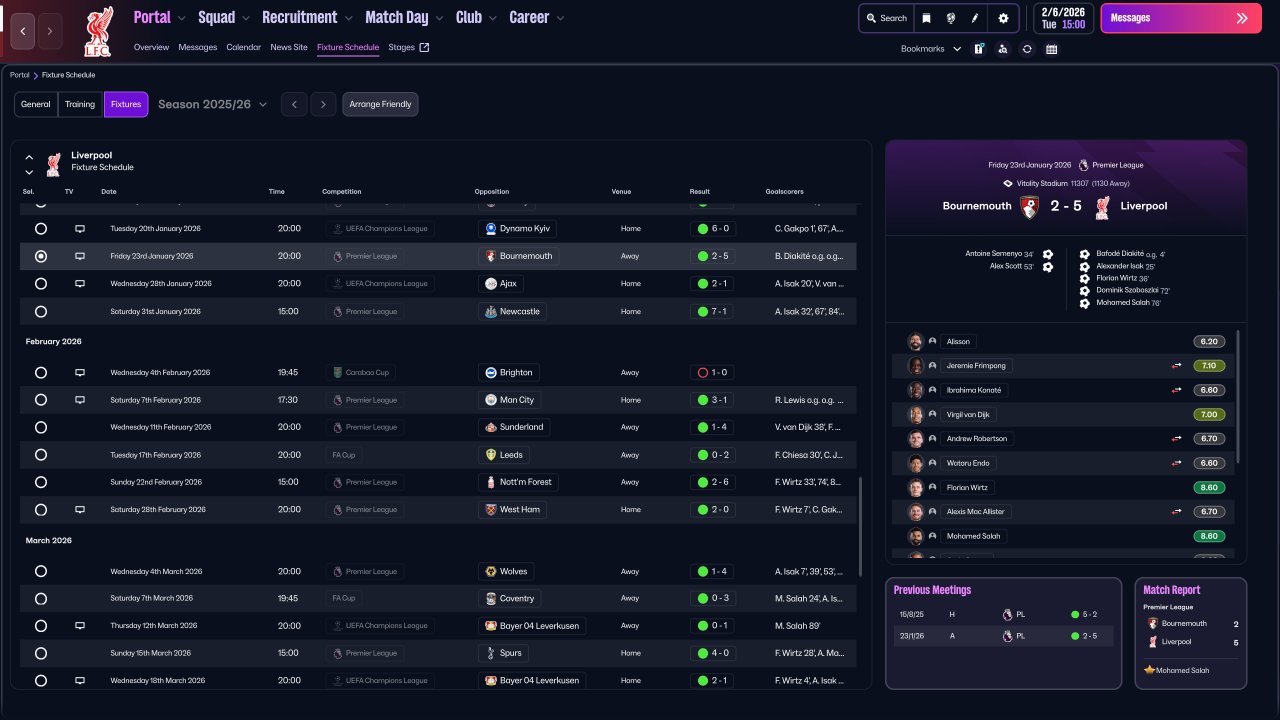Click the Bournemouth badge in match scoreline
1280x720 pixels.
[1029, 206]
